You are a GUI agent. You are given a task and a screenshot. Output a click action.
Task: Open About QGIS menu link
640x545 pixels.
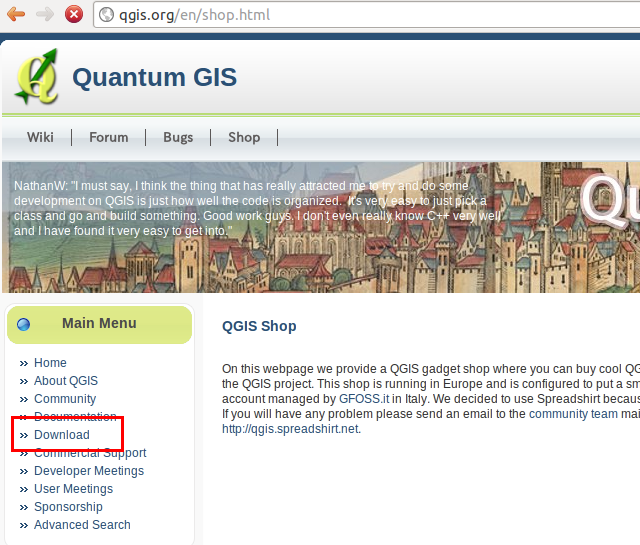(x=66, y=380)
